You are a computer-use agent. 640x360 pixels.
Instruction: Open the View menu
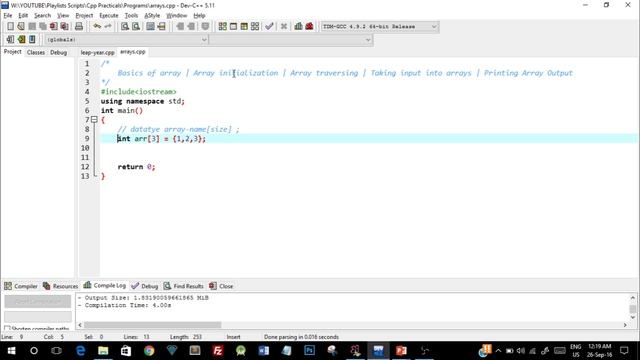63,16
